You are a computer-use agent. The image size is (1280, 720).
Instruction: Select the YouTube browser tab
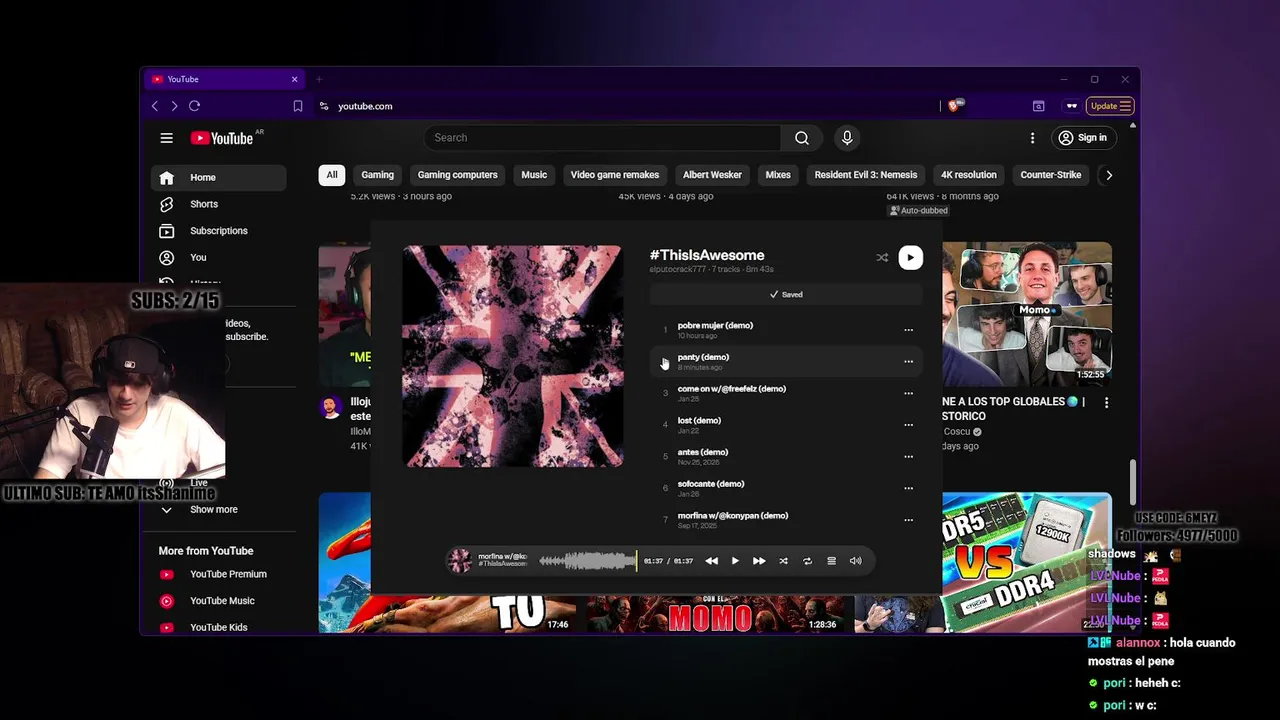(225, 79)
